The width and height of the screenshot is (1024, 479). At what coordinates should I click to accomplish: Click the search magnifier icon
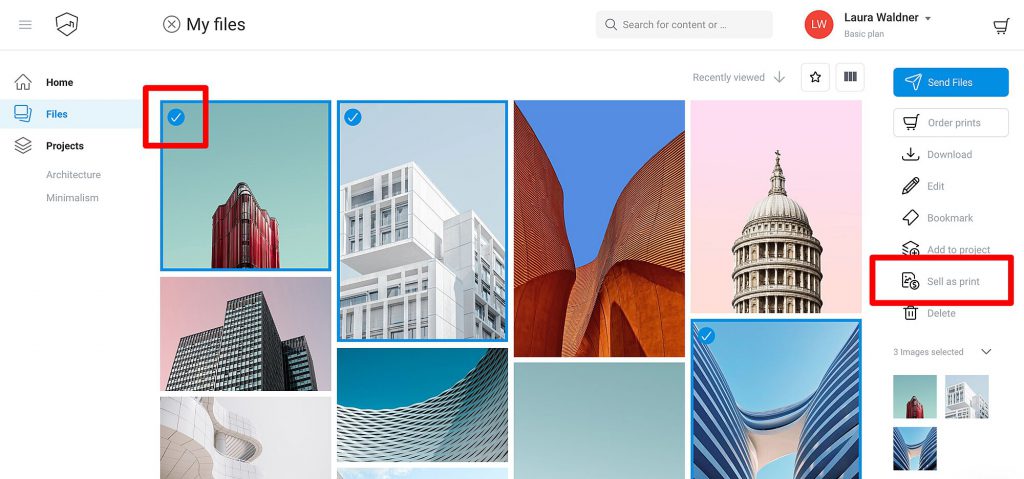pos(611,25)
